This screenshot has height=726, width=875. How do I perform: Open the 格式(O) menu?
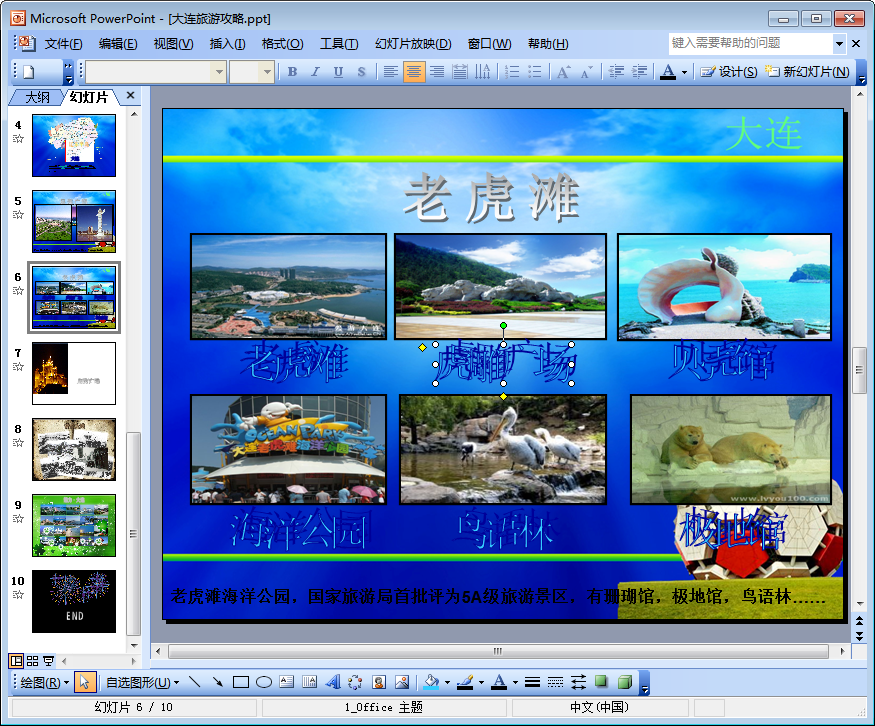click(x=282, y=44)
